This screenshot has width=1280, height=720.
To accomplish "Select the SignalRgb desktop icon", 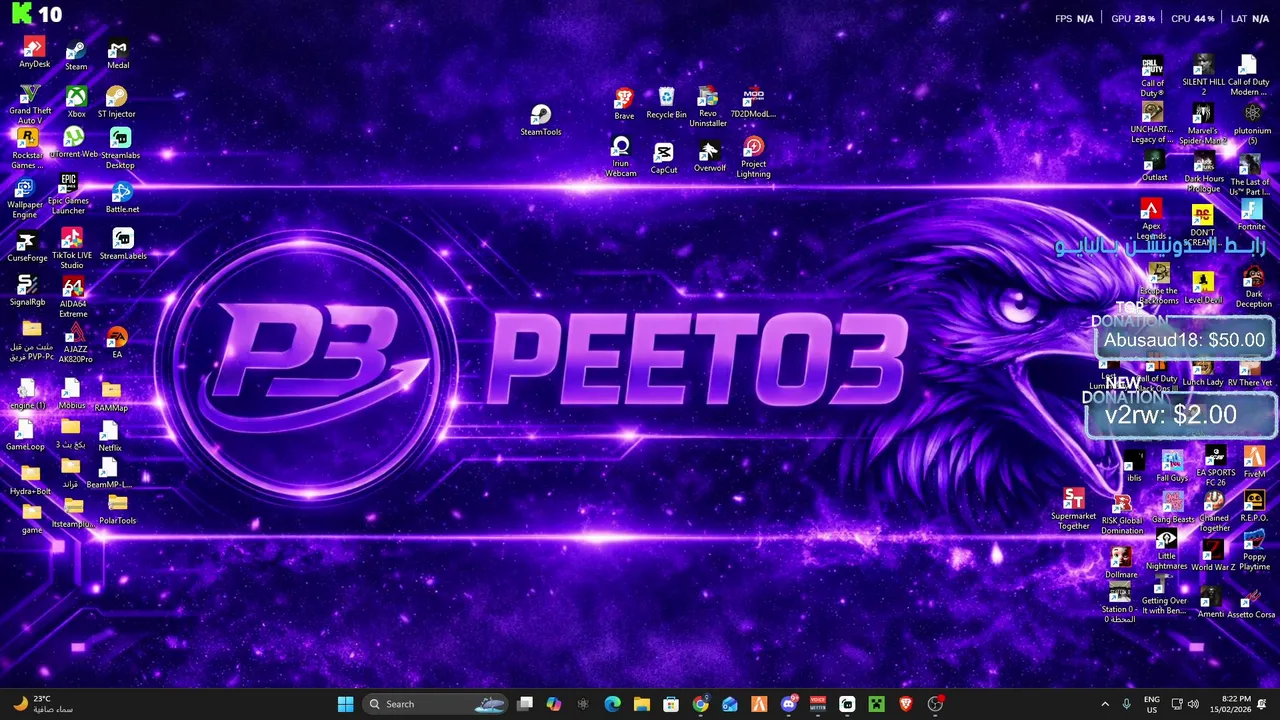I will pos(27,290).
